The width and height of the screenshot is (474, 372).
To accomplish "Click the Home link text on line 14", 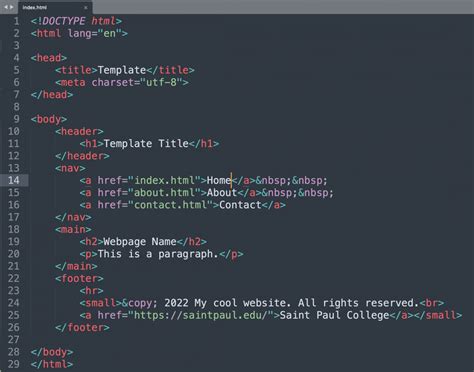I will pos(219,181).
